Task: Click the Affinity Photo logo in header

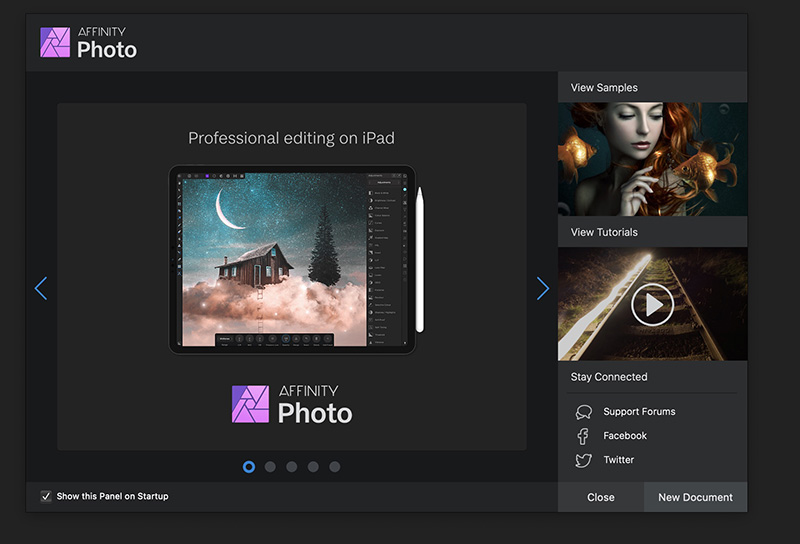Action: pyautogui.click(x=88, y=42)
